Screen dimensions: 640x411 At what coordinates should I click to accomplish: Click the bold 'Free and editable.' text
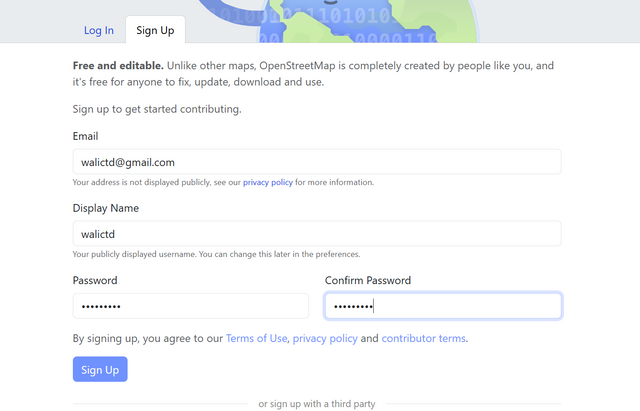(118, 66)
